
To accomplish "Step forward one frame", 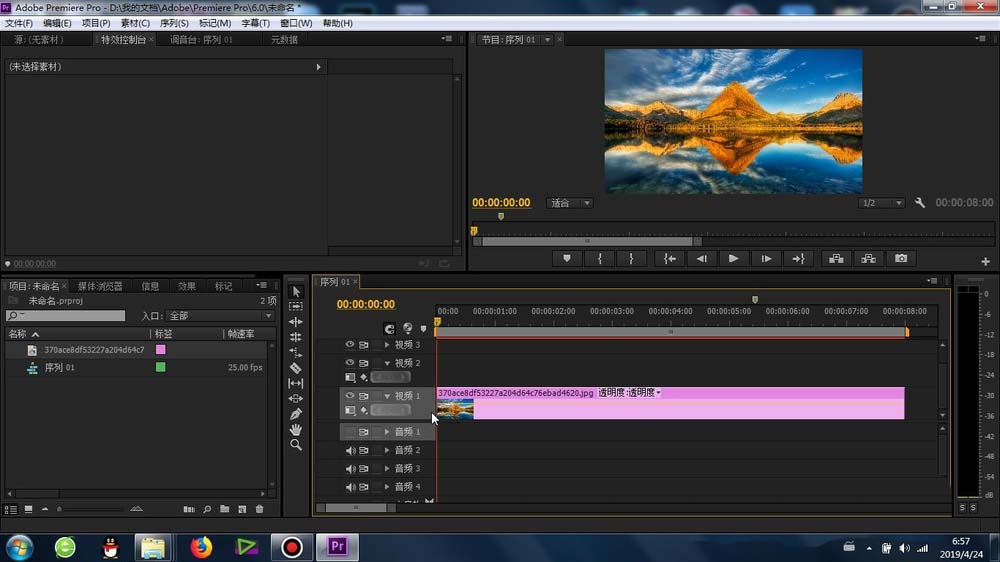I will [766, 258].
